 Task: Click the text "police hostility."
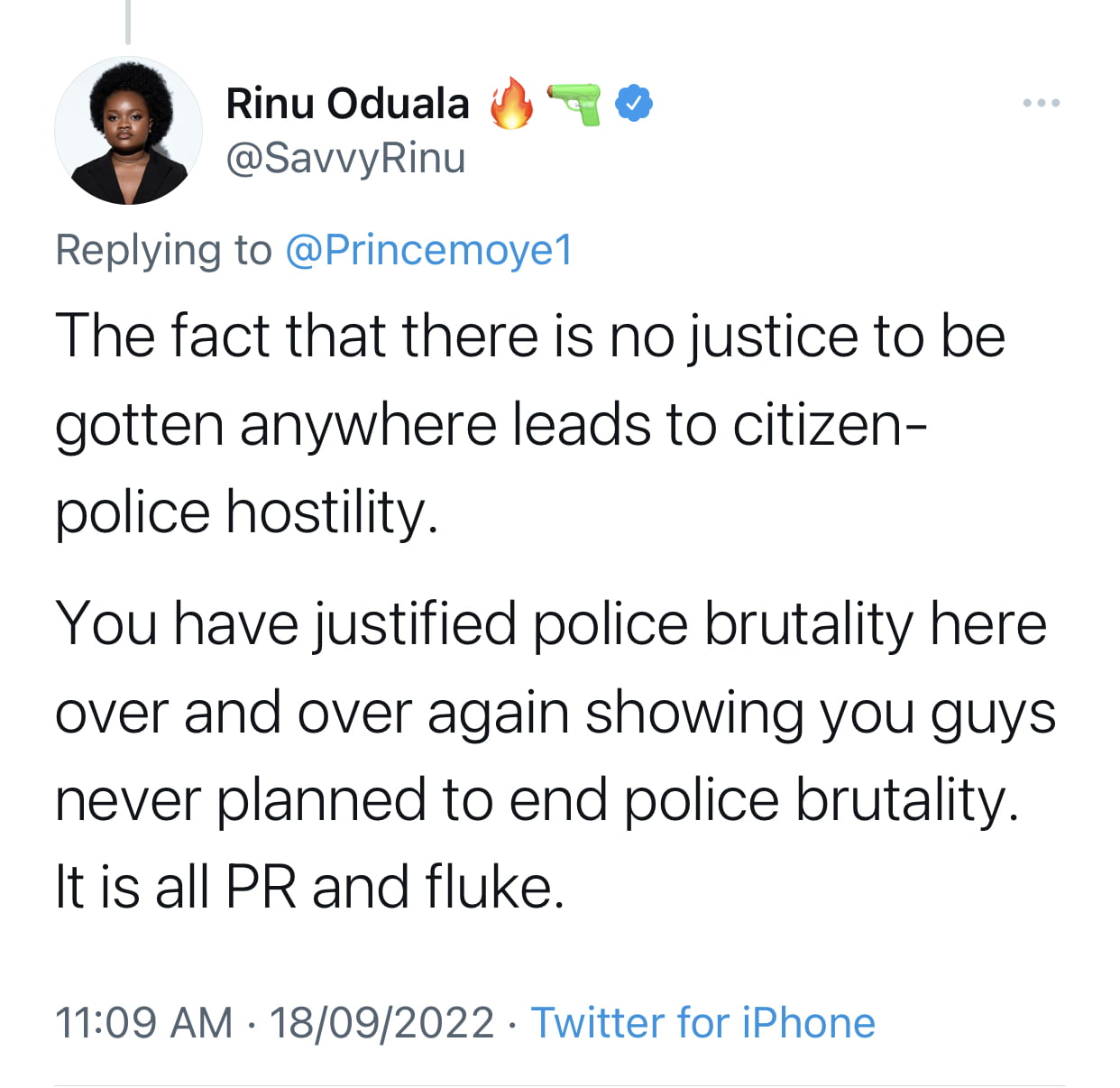(x=247, y=512)
